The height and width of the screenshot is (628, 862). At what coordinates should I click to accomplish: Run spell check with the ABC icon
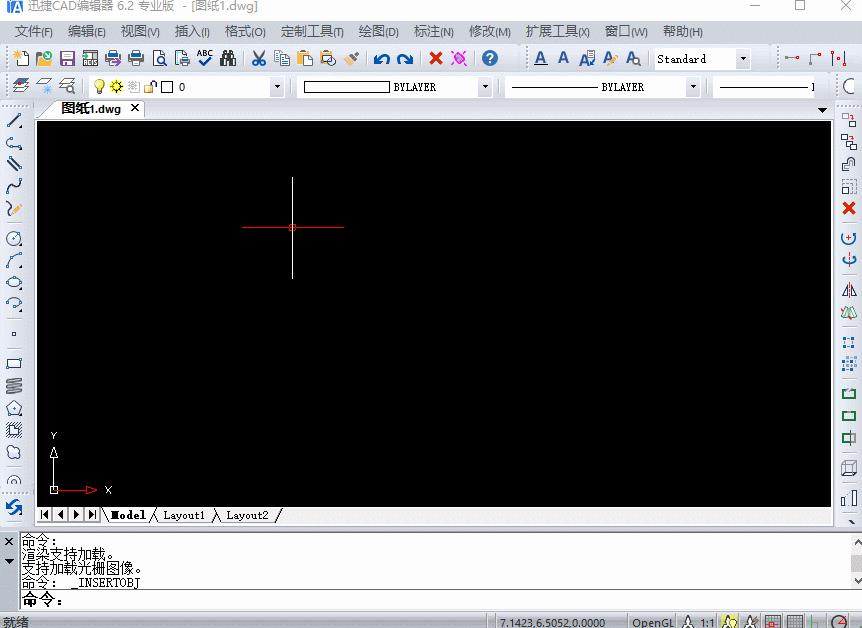click(x=205, y=58)
